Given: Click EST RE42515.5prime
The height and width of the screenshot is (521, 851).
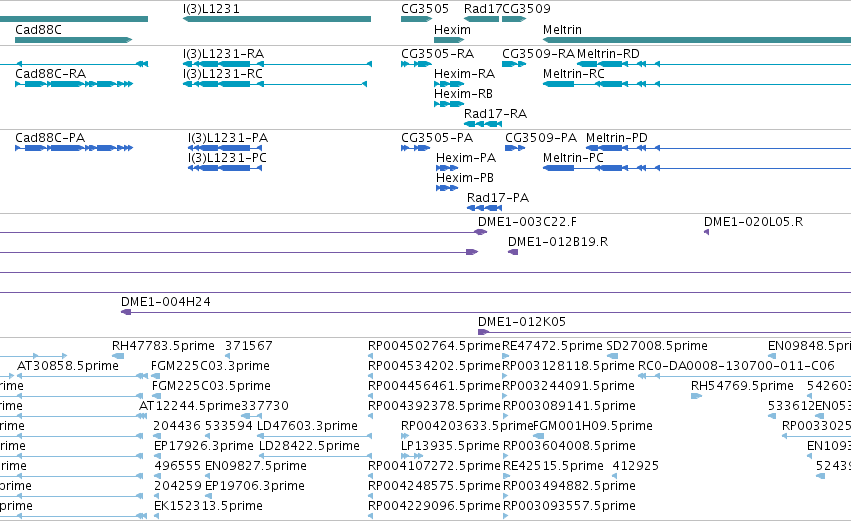Looking at the screenshot, I should (x=553, y=466).
